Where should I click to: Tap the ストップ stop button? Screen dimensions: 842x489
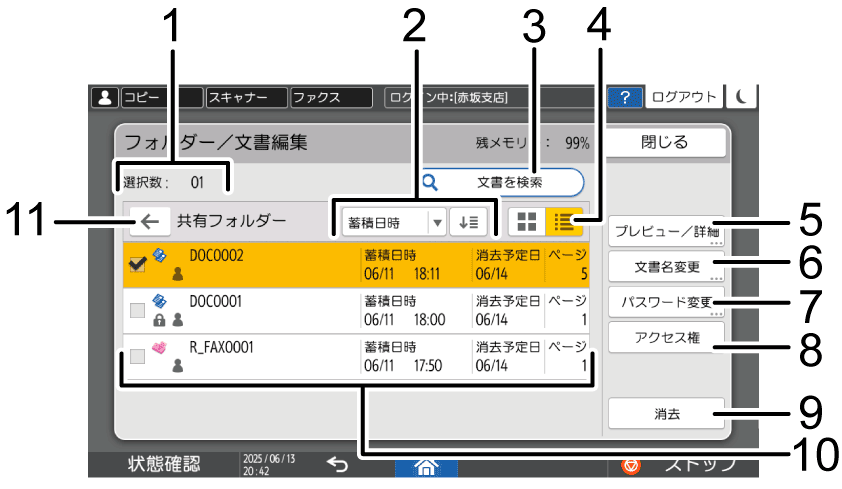pos(683,466)
